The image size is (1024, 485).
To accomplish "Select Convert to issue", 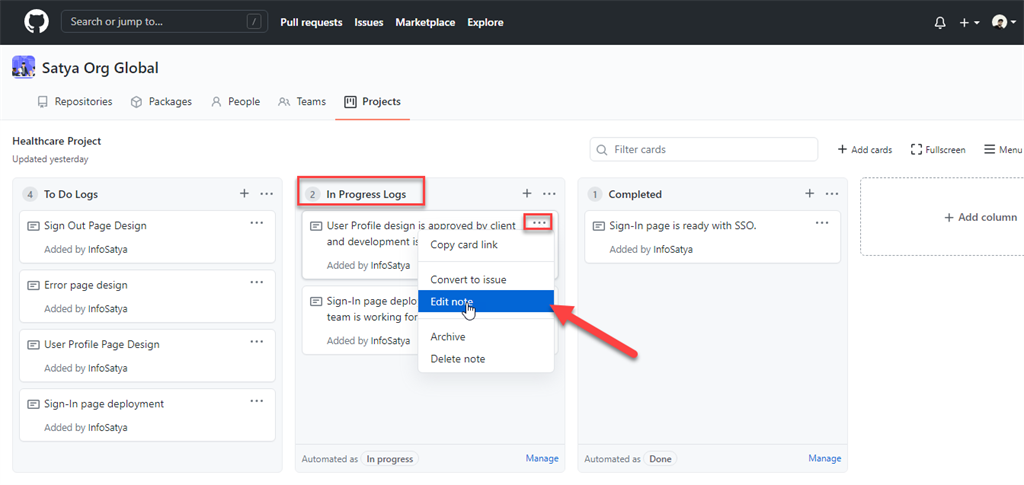I will [x=486, y=279].
